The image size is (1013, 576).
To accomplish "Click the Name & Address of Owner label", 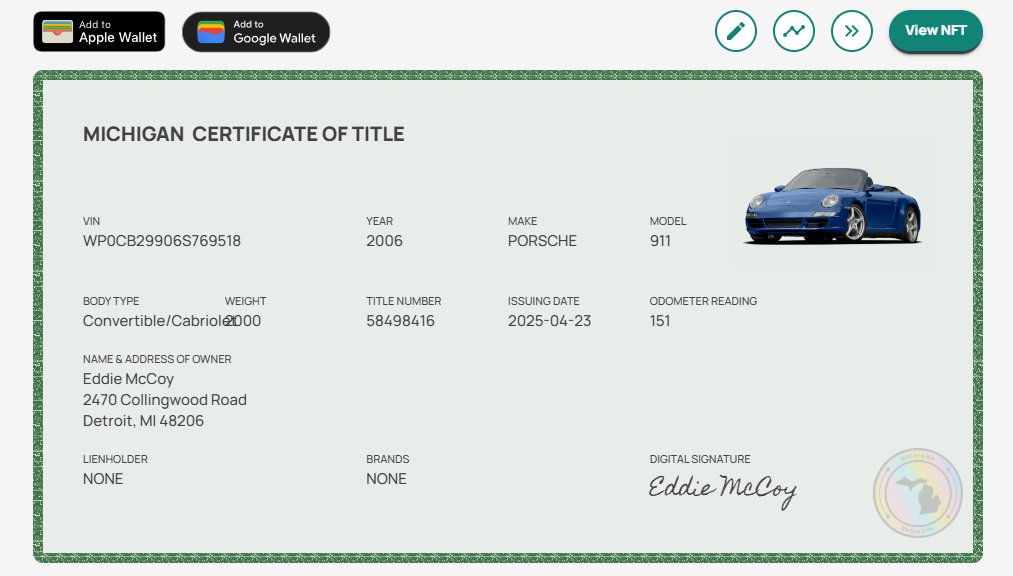I will click(x=157, y=359).
